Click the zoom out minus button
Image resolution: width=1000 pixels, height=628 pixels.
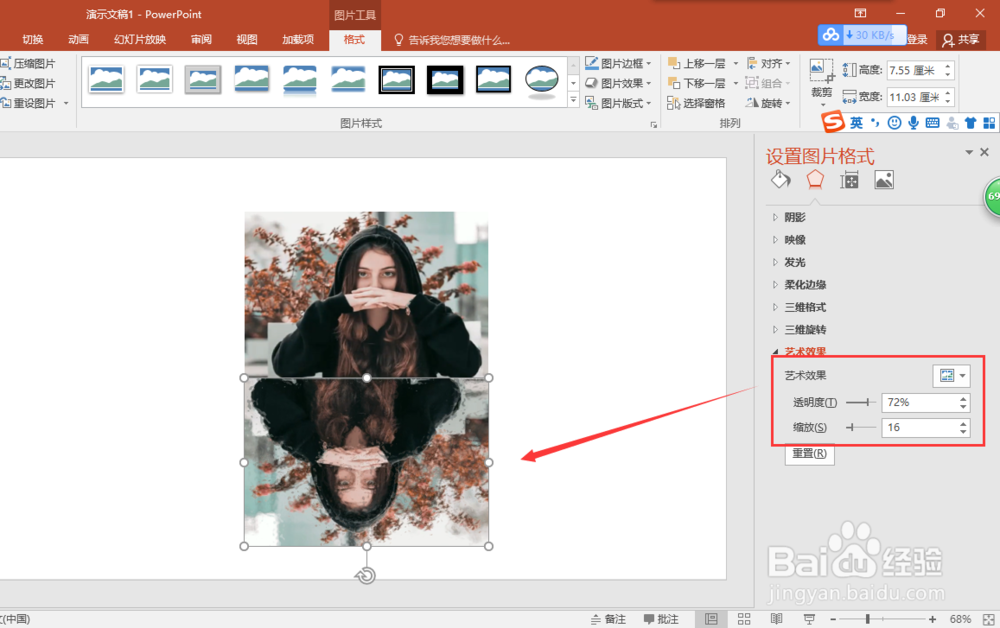(x=833, y=619)
